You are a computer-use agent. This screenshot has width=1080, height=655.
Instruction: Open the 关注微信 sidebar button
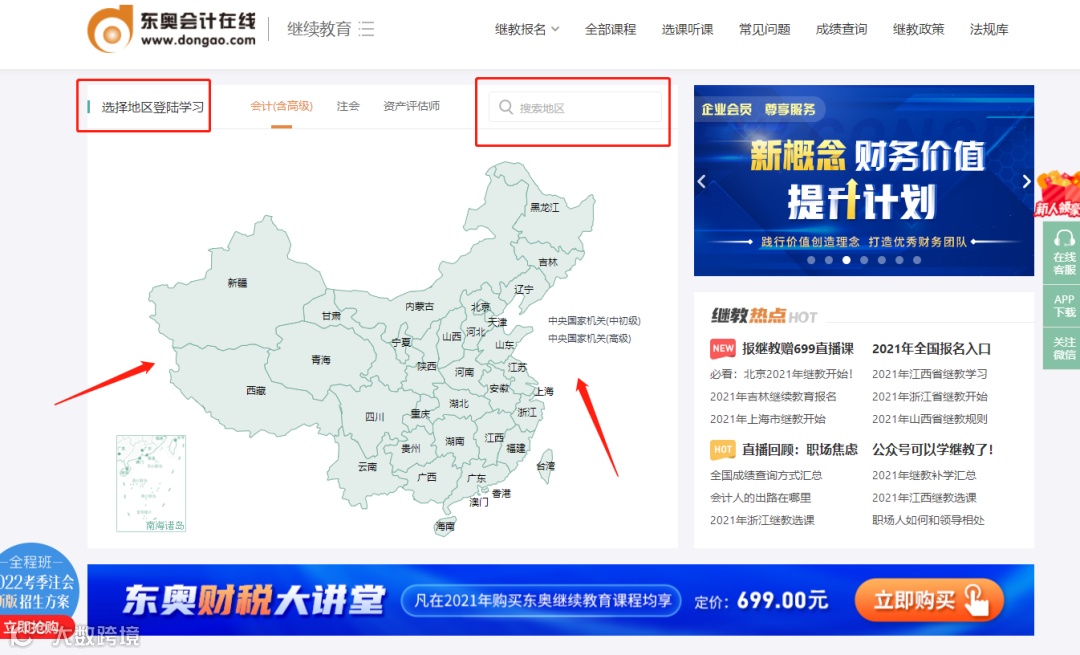pos(1063,348)
